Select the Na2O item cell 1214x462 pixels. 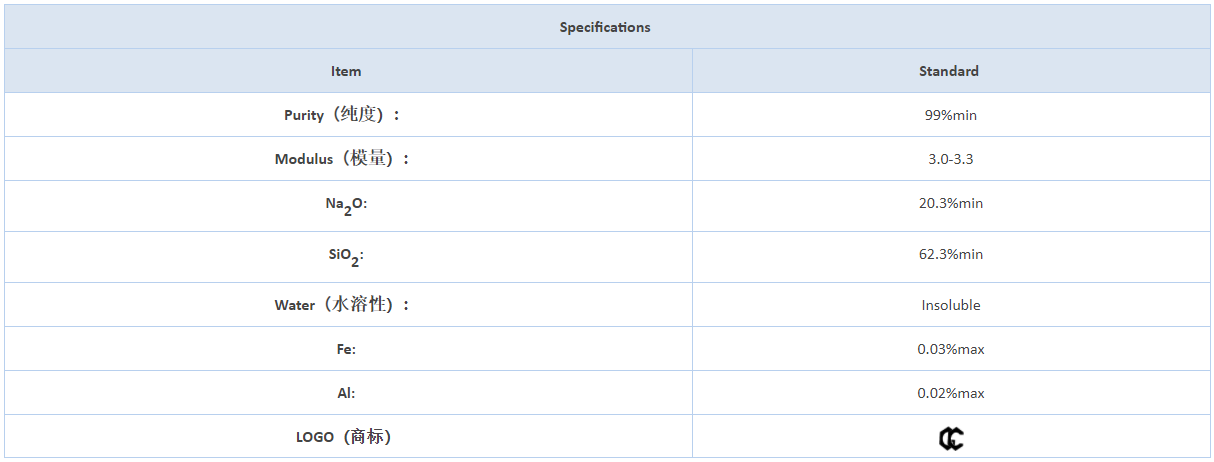(x=346, y=206)
